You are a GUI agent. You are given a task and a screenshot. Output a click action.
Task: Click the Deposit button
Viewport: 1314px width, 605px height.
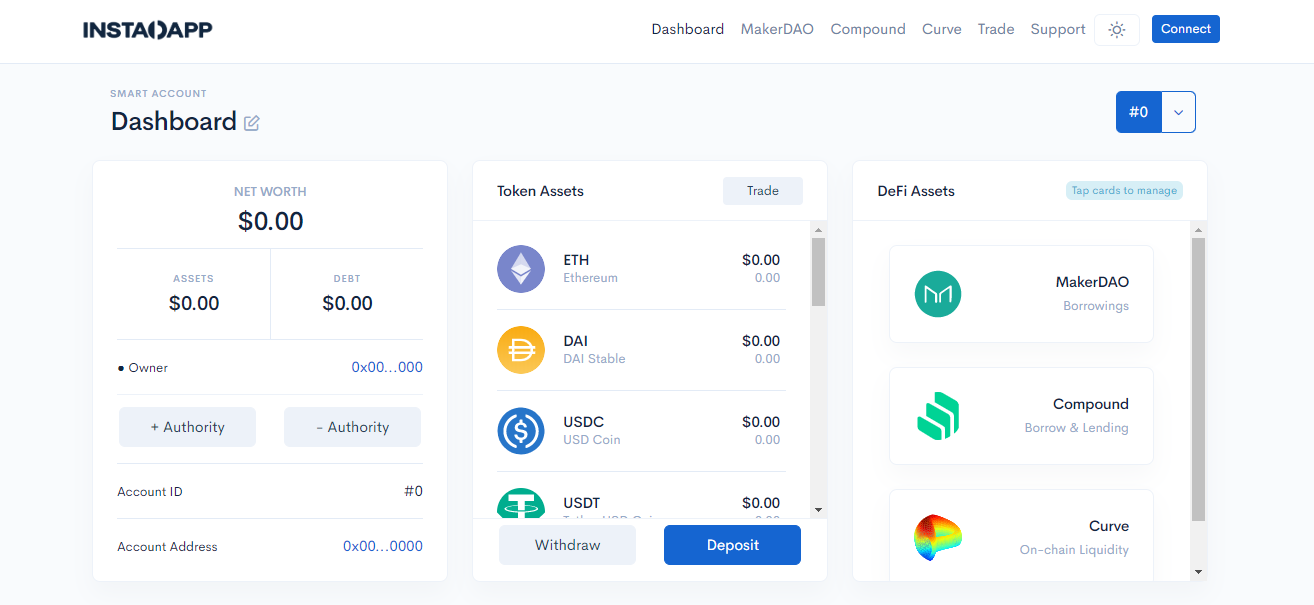[732, 545]
